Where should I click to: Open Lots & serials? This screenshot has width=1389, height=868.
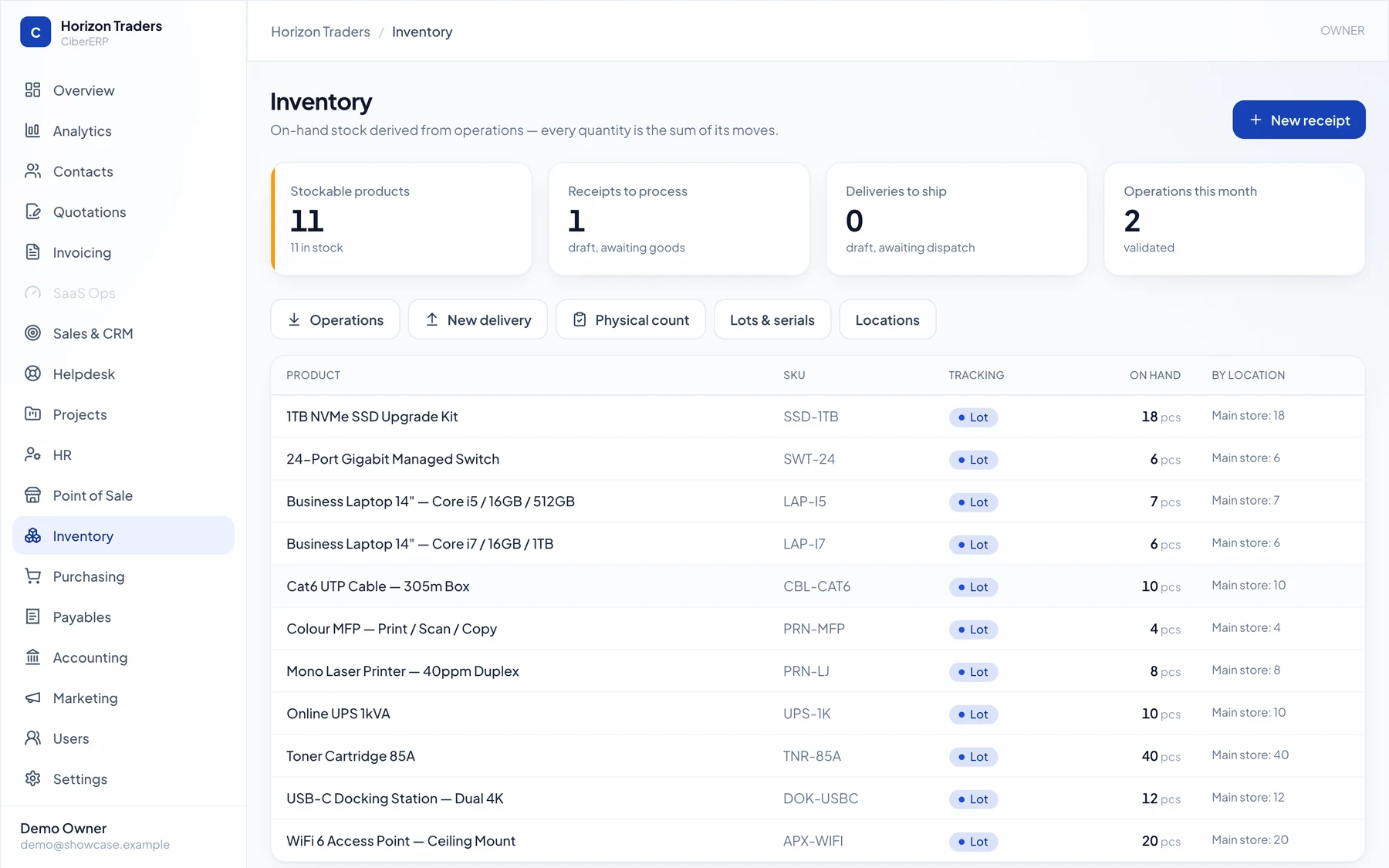[772, 319]
